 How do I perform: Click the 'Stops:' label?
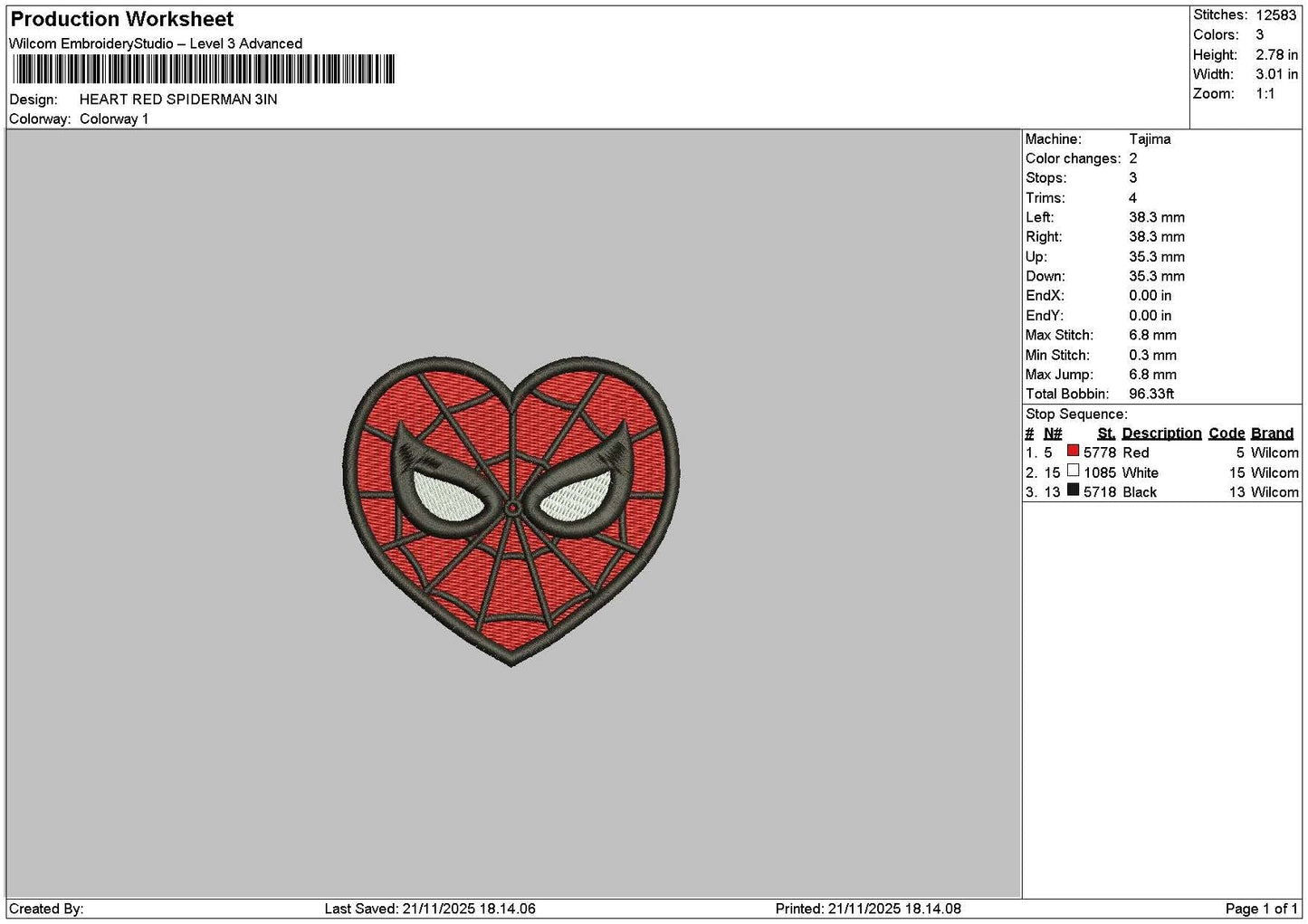tap(1046, 178)
